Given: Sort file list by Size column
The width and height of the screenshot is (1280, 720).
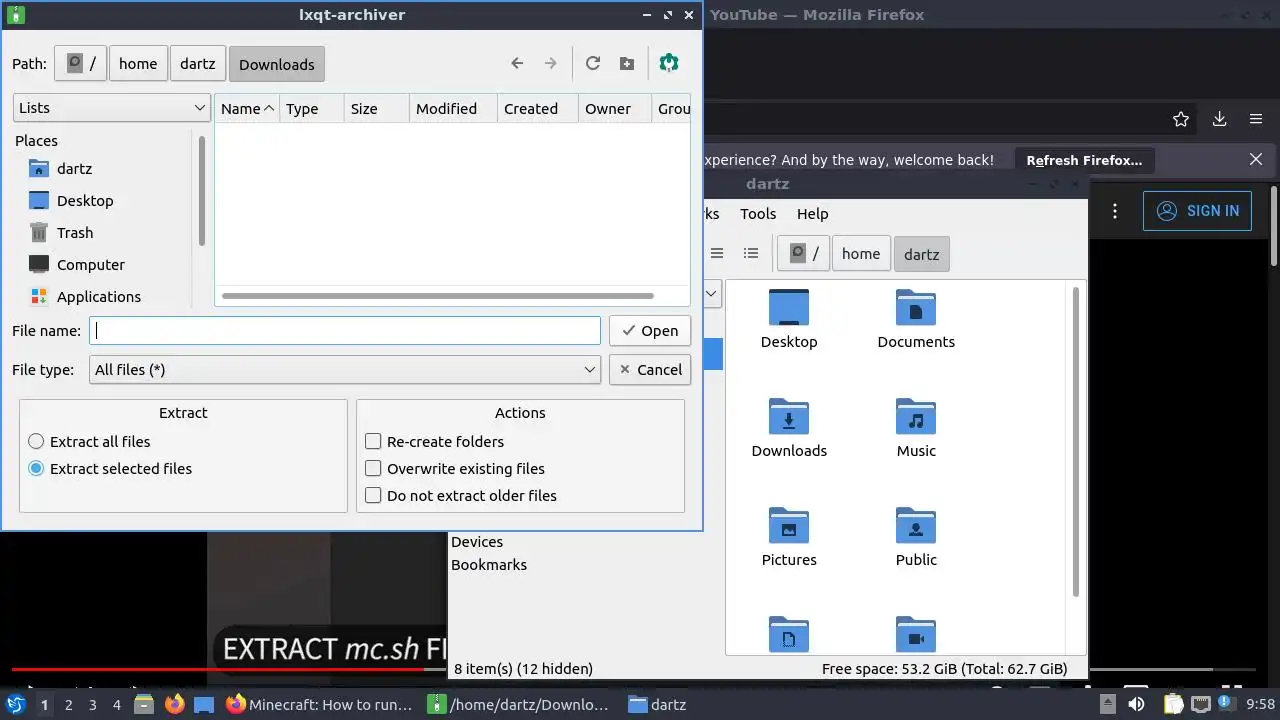Looking at the screenshot, I should 376,108.
